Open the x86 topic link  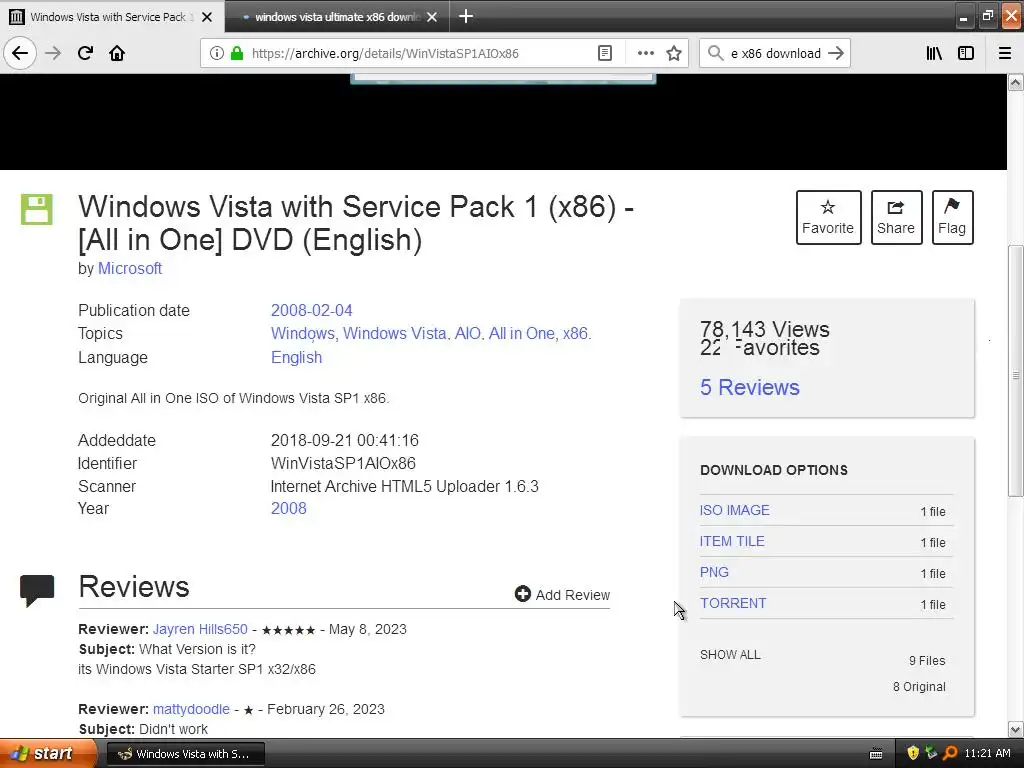tap(575, 334)
